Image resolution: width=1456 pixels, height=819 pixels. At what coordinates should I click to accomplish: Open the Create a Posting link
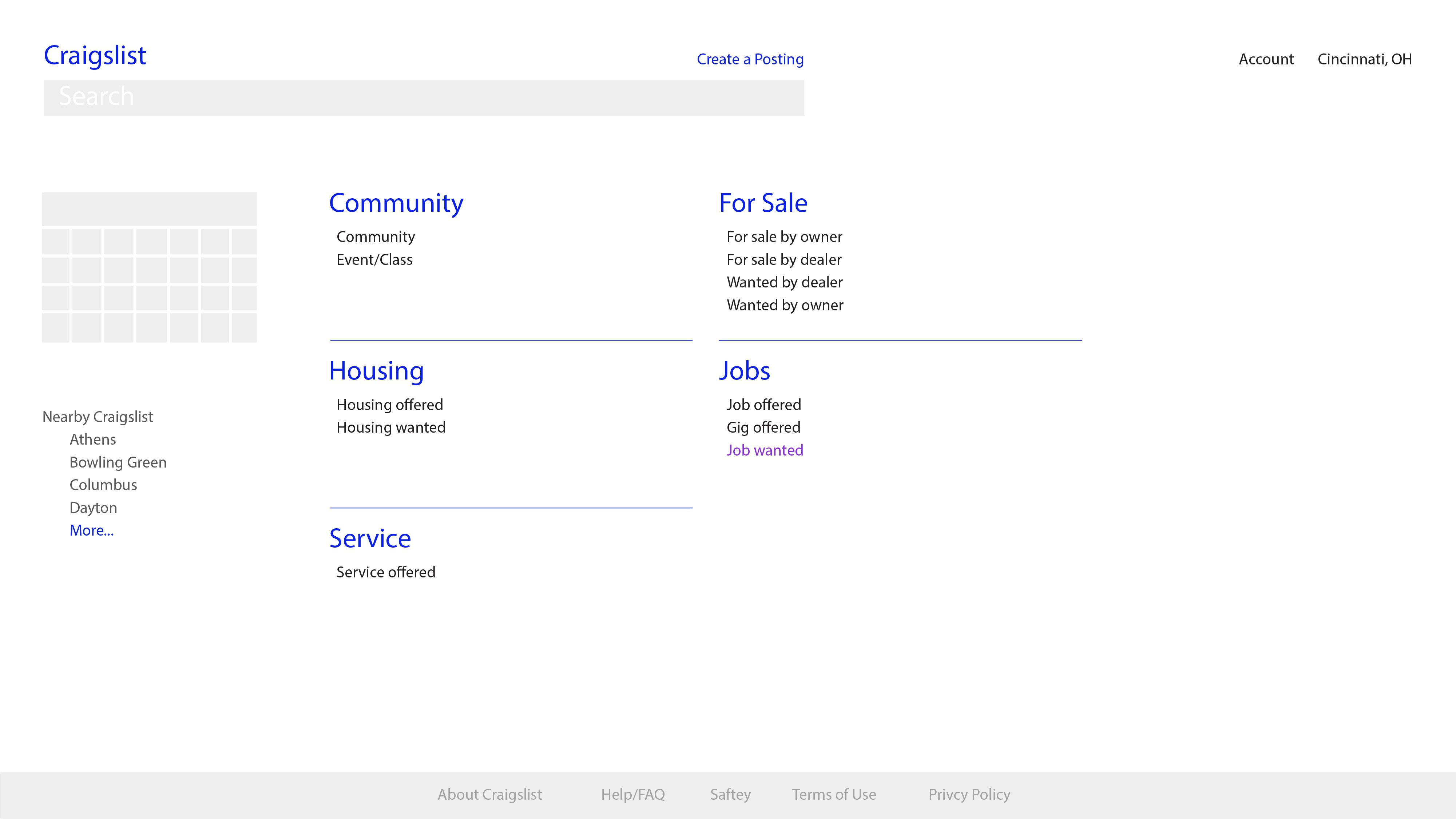(750, 59)
